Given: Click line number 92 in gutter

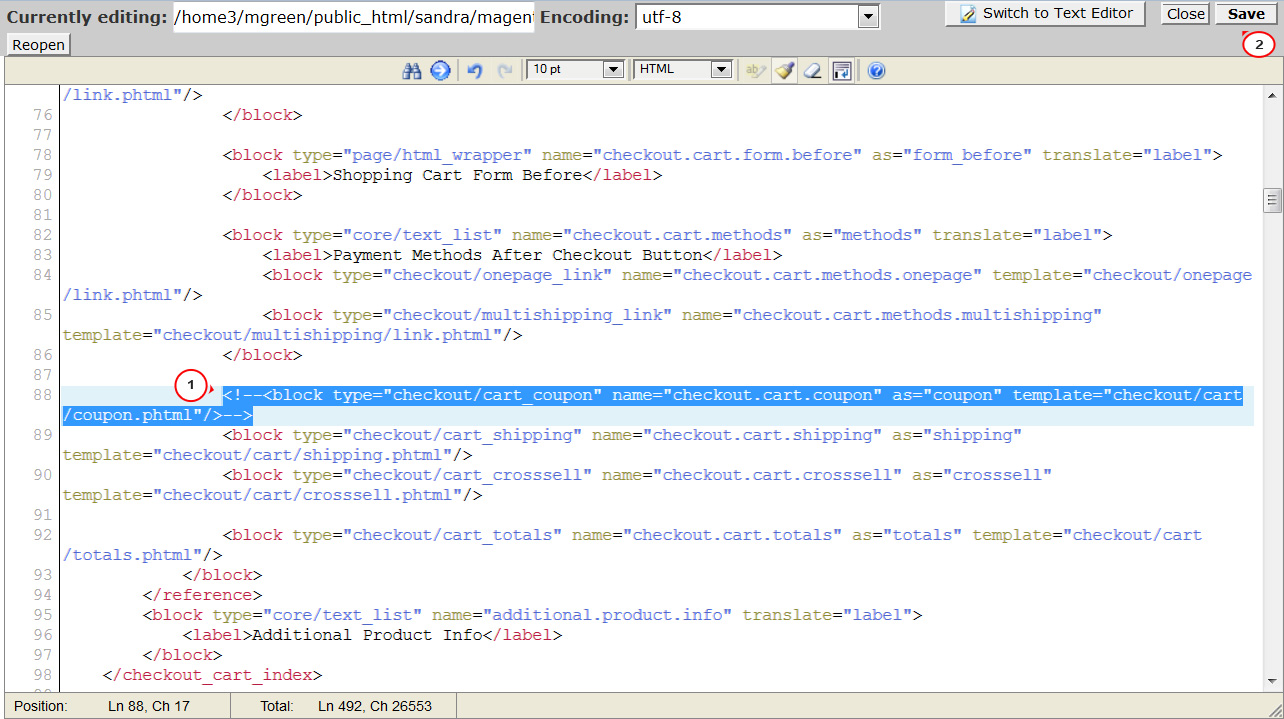Looking at the screenshot, I should click(x=41, y=535).
